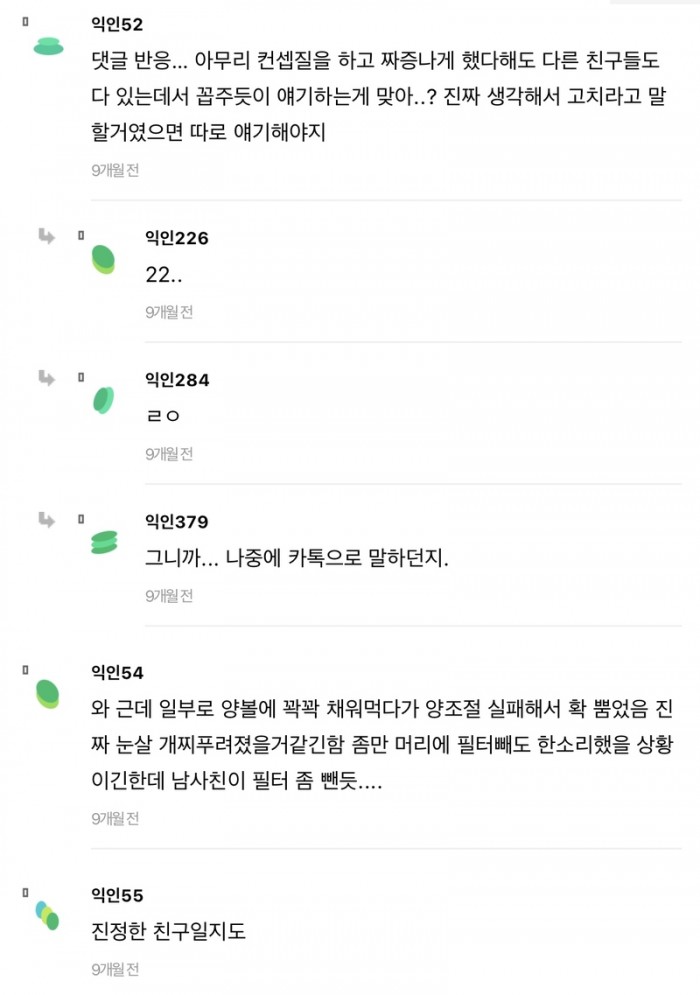Click 익인226's profile avatar
This screenshot has width=700, height=995.
103,259
